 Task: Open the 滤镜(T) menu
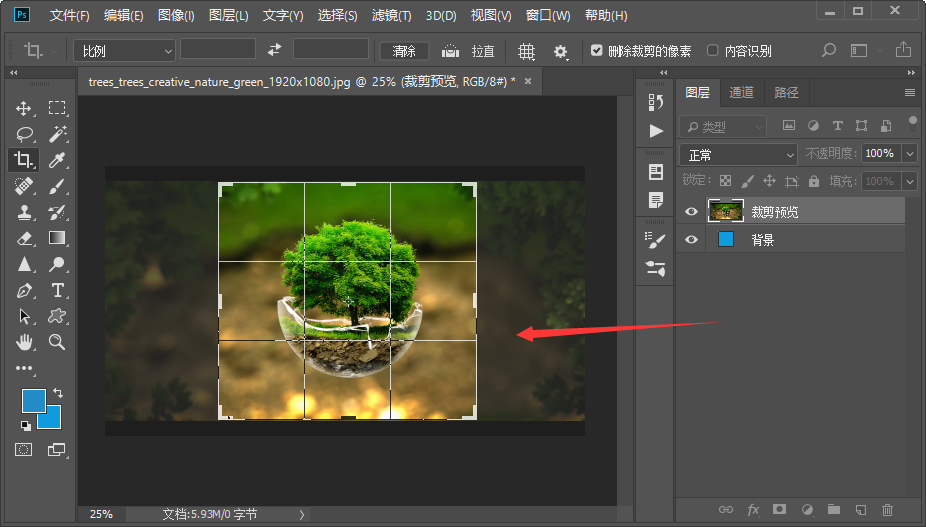391,16
